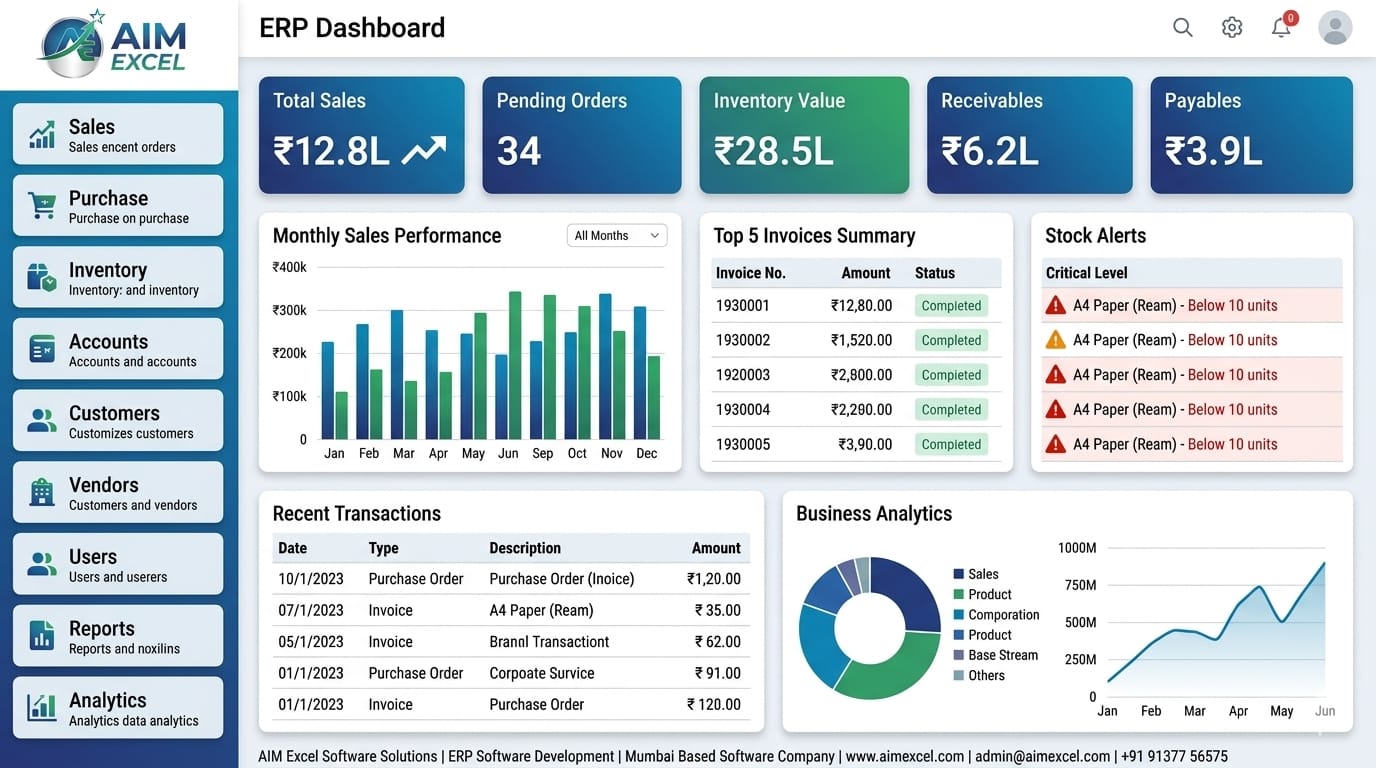Click the Sales legend color swatch
The width and height of the screenshot is (1376, 768).
coord(959,574)
